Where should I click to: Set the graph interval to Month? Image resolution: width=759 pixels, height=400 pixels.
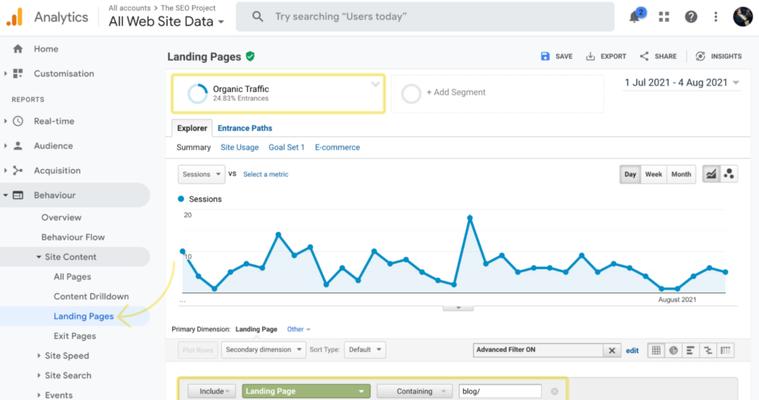click(x=681, y=174)
